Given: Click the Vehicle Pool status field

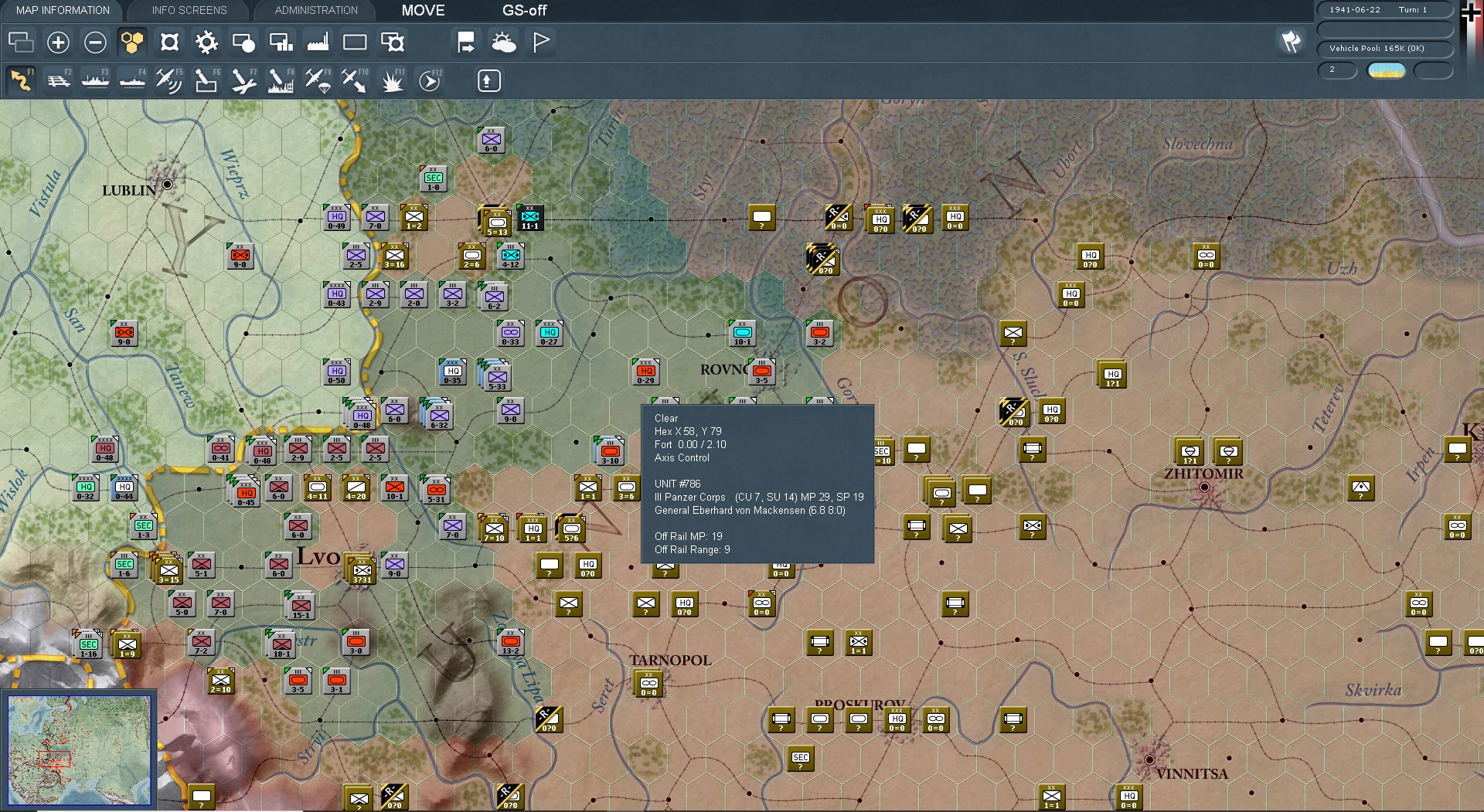Looking at the screenshot, I should click(1384, 49).
